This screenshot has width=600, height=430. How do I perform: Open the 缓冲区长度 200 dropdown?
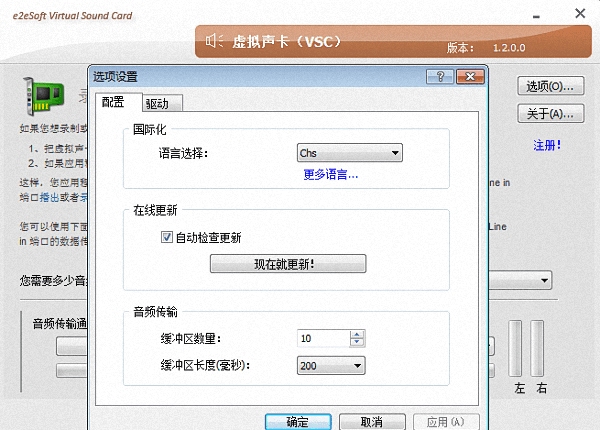(x=331, y=366)
